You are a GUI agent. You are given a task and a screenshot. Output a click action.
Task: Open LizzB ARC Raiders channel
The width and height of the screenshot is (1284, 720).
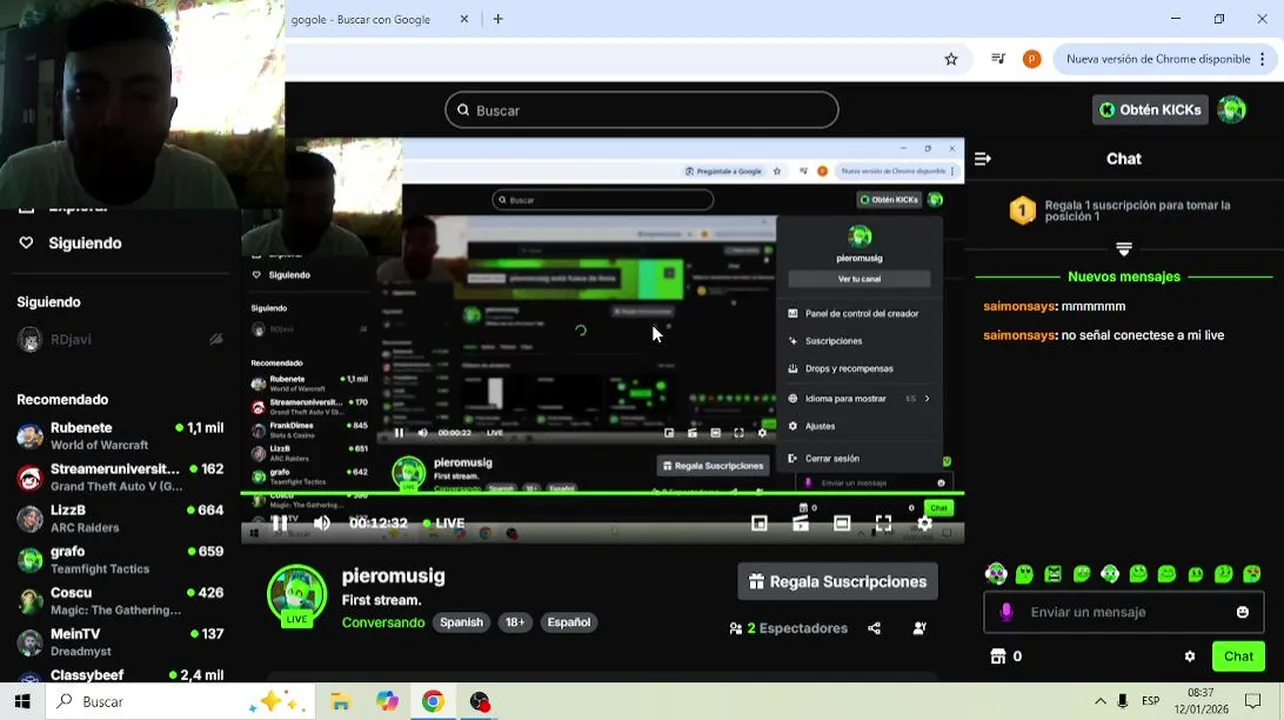[120, 518]
